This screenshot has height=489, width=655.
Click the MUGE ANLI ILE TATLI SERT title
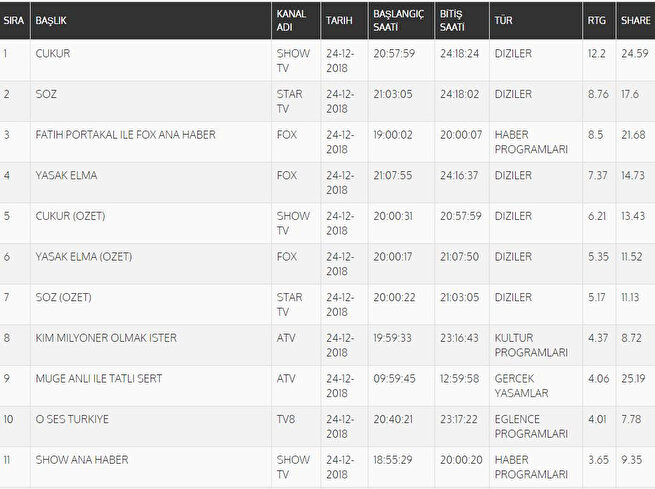coord(98,379)
